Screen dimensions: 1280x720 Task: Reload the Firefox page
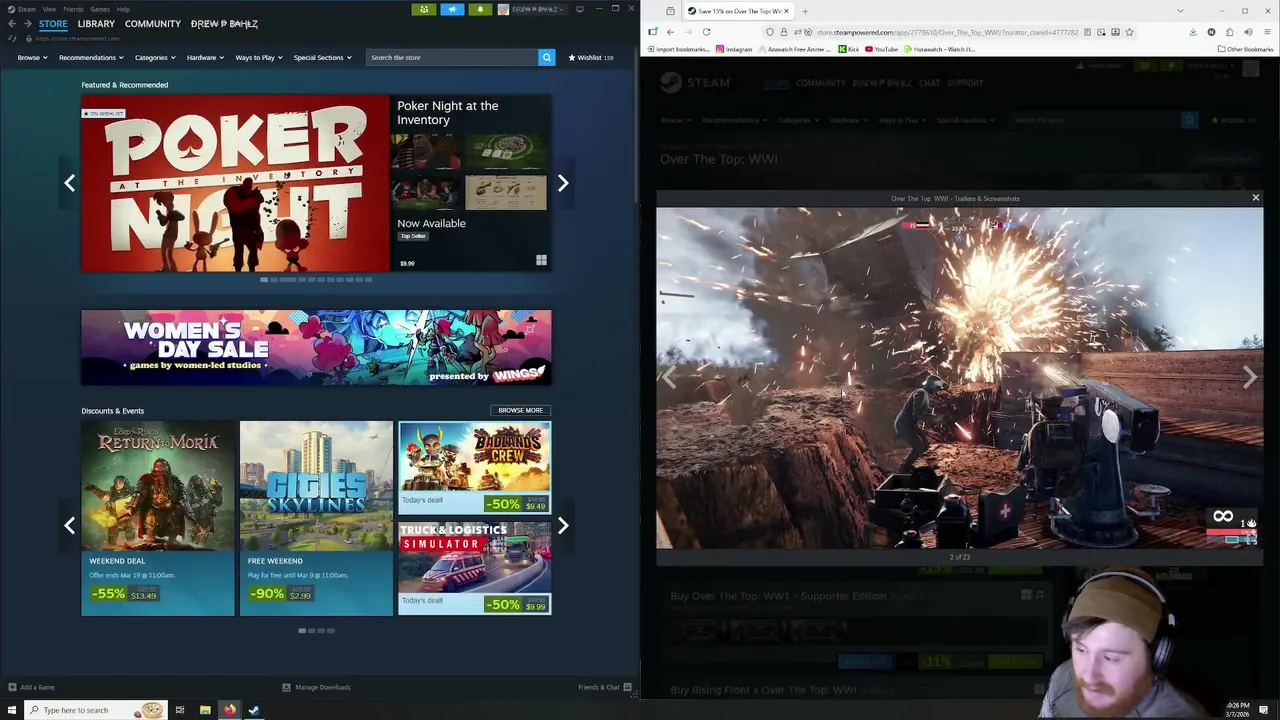(706, 32)
